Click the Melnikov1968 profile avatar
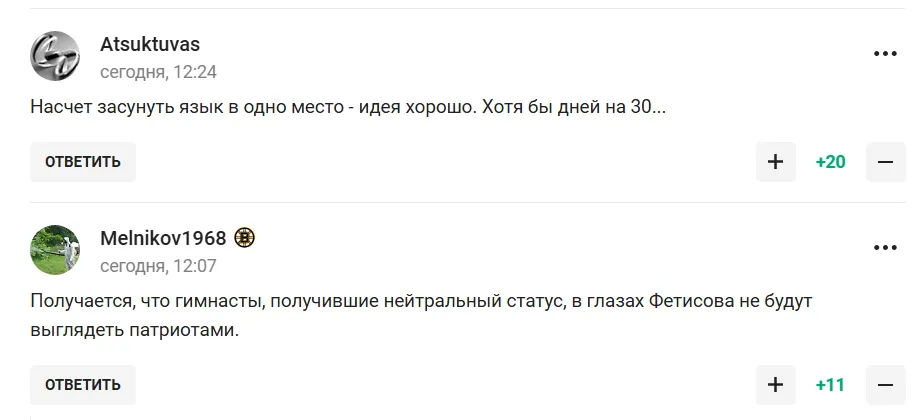The image size is (920, 420). [x=55, y=250]
